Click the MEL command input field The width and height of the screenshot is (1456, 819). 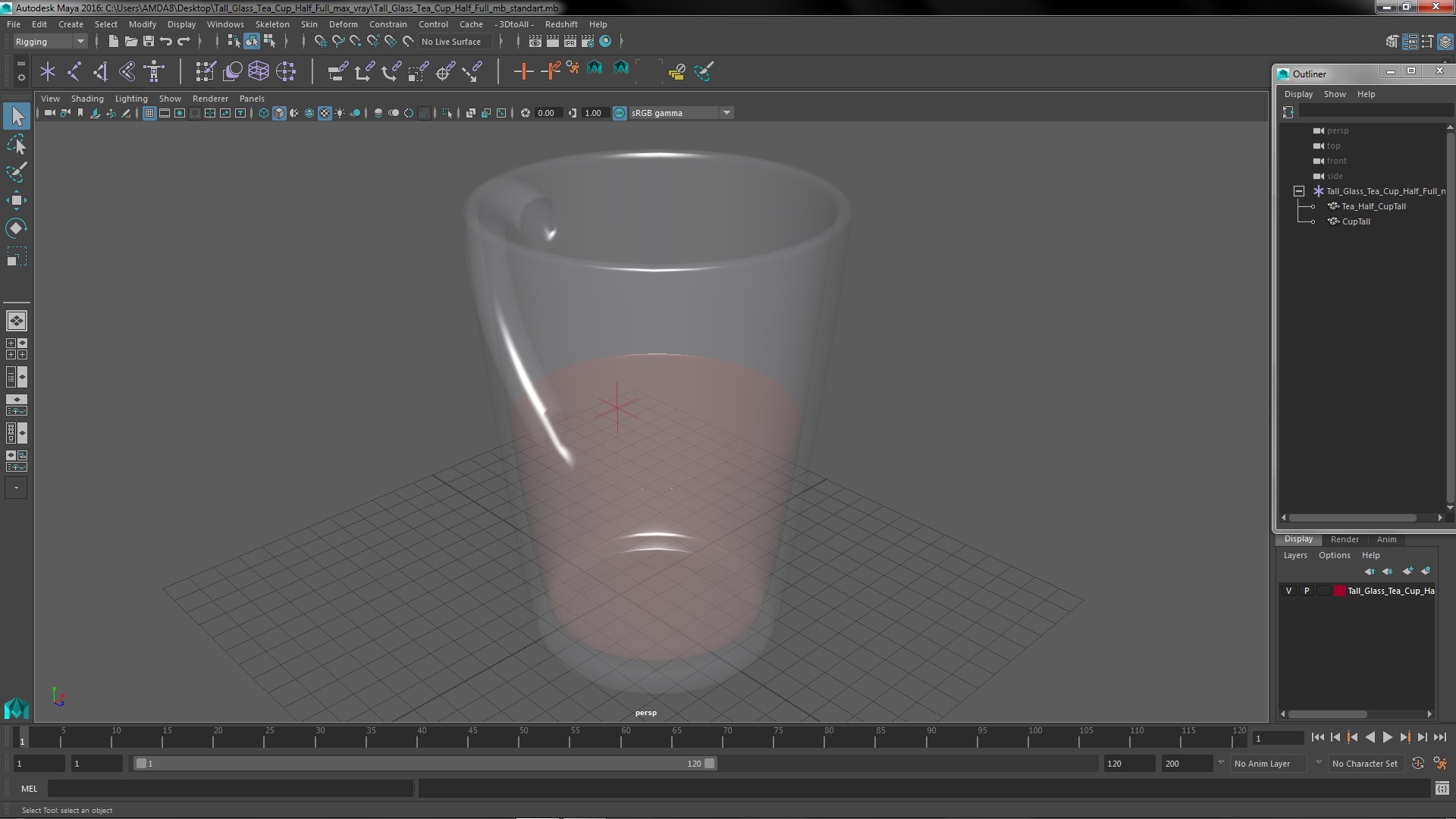tap(231, 789)
